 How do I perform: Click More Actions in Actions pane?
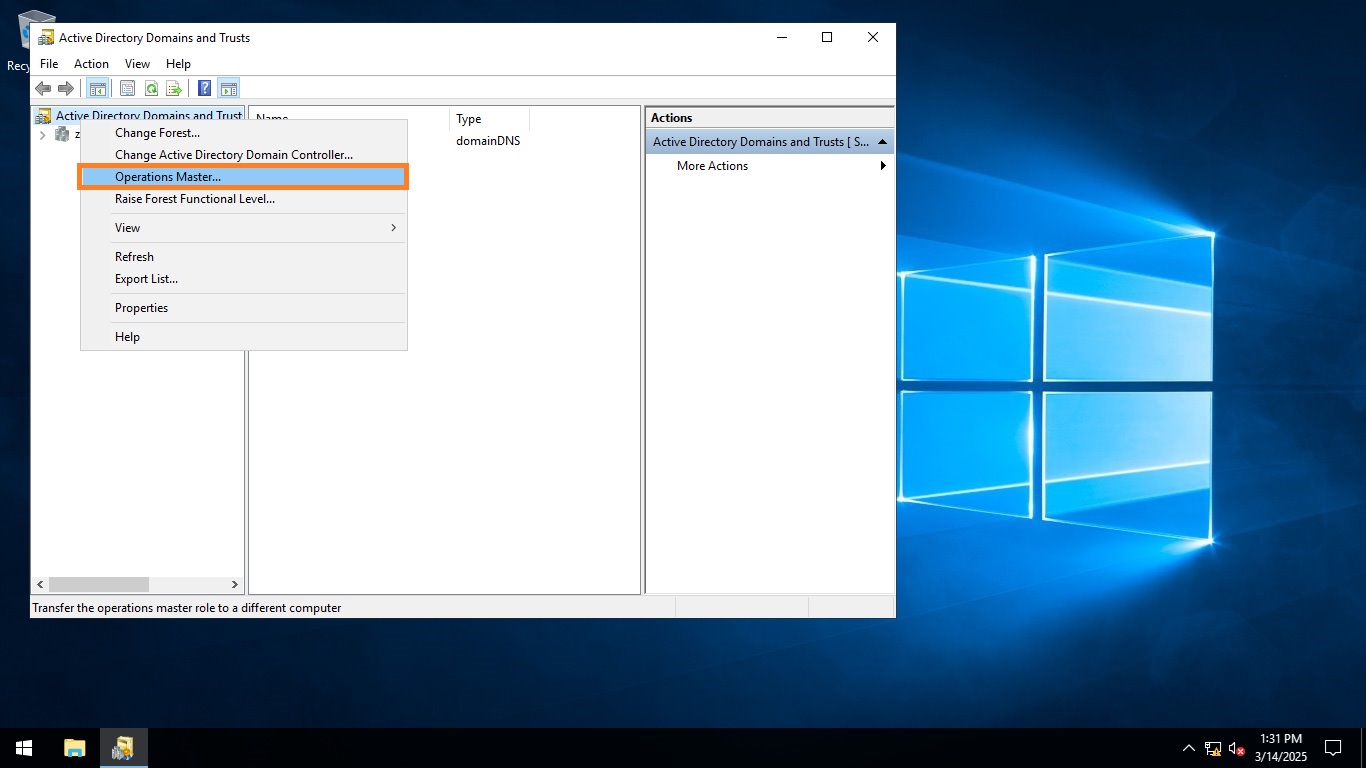(x=712, y=166)
